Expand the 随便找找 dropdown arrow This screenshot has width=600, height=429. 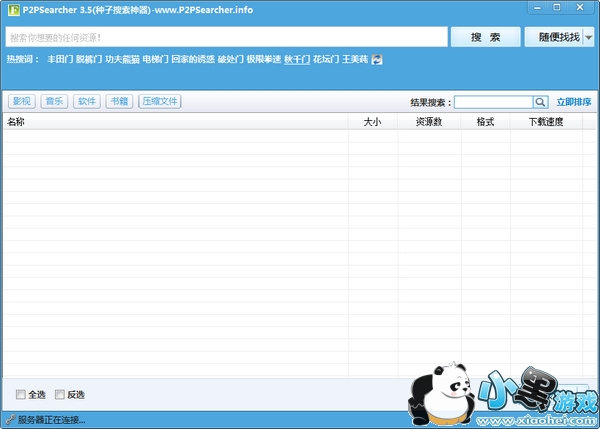click(589, 37)
